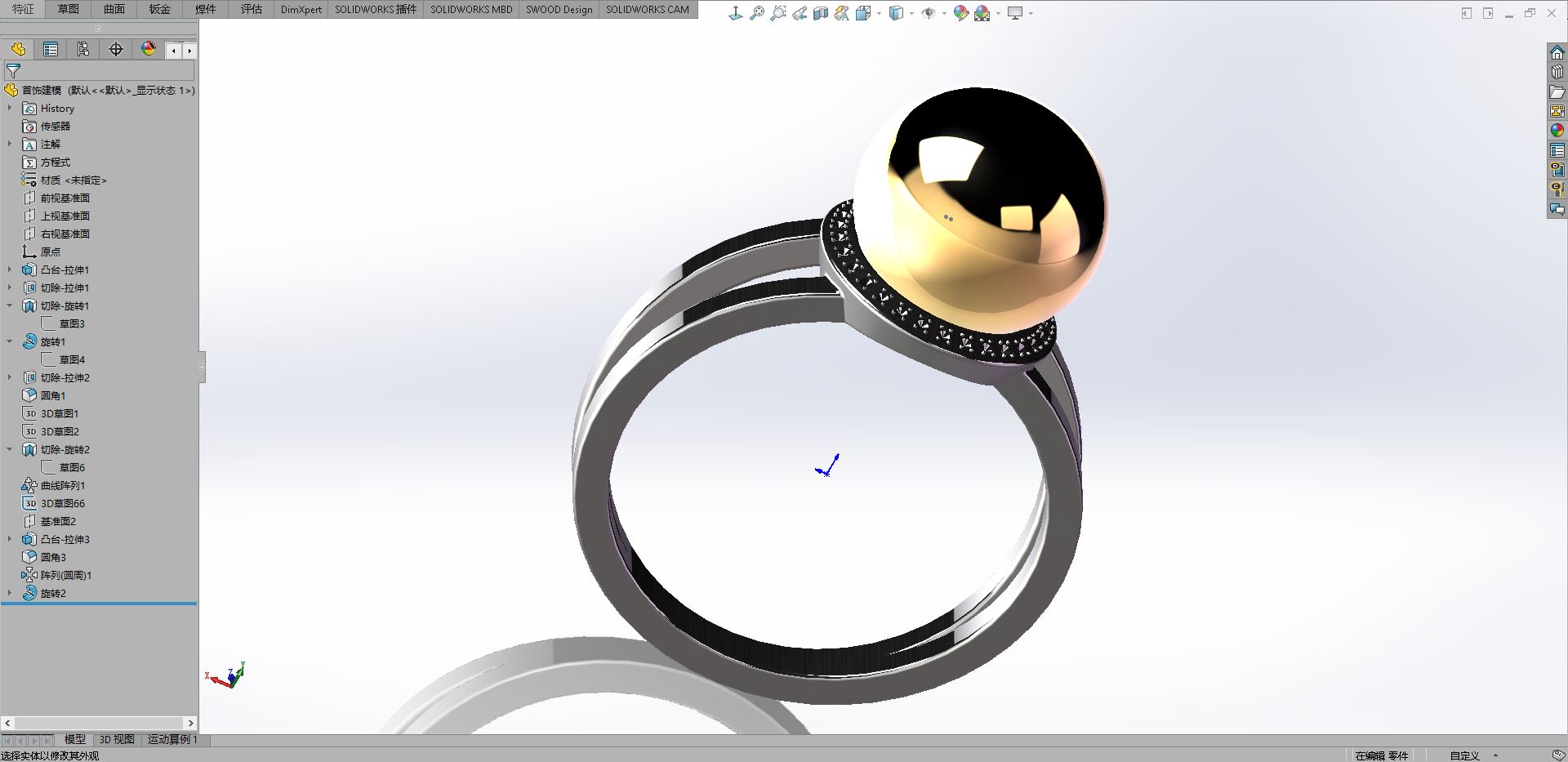Collapse the 旋转1 feature node
The width and height of the screenshot is (1568, 762).
[x=10, y=341]
